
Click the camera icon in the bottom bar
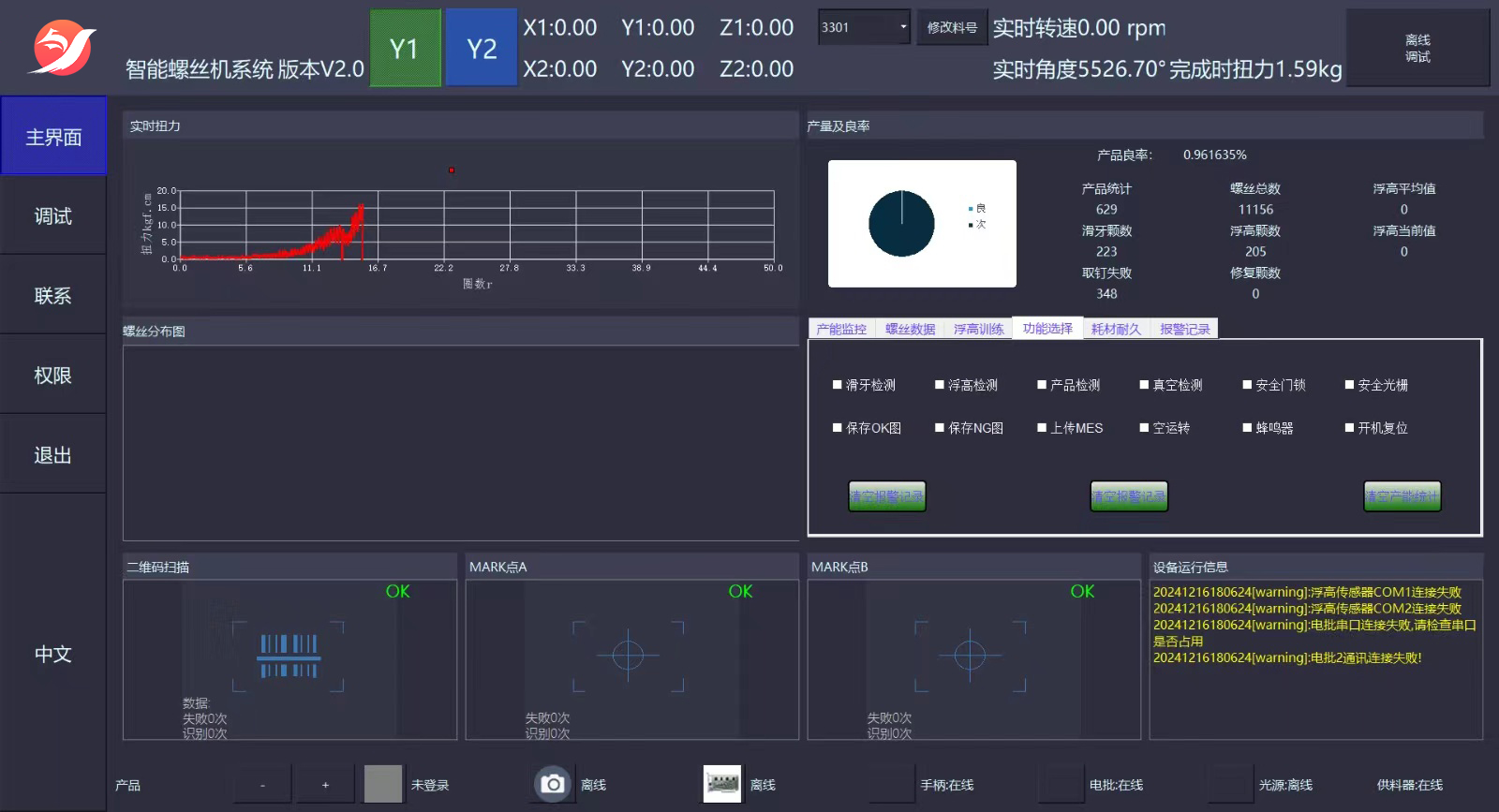[553, 784]
